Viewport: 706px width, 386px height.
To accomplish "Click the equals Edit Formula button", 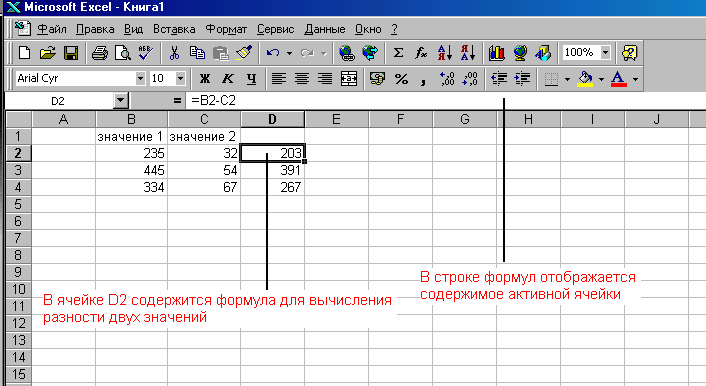I will tap(177, 100).
